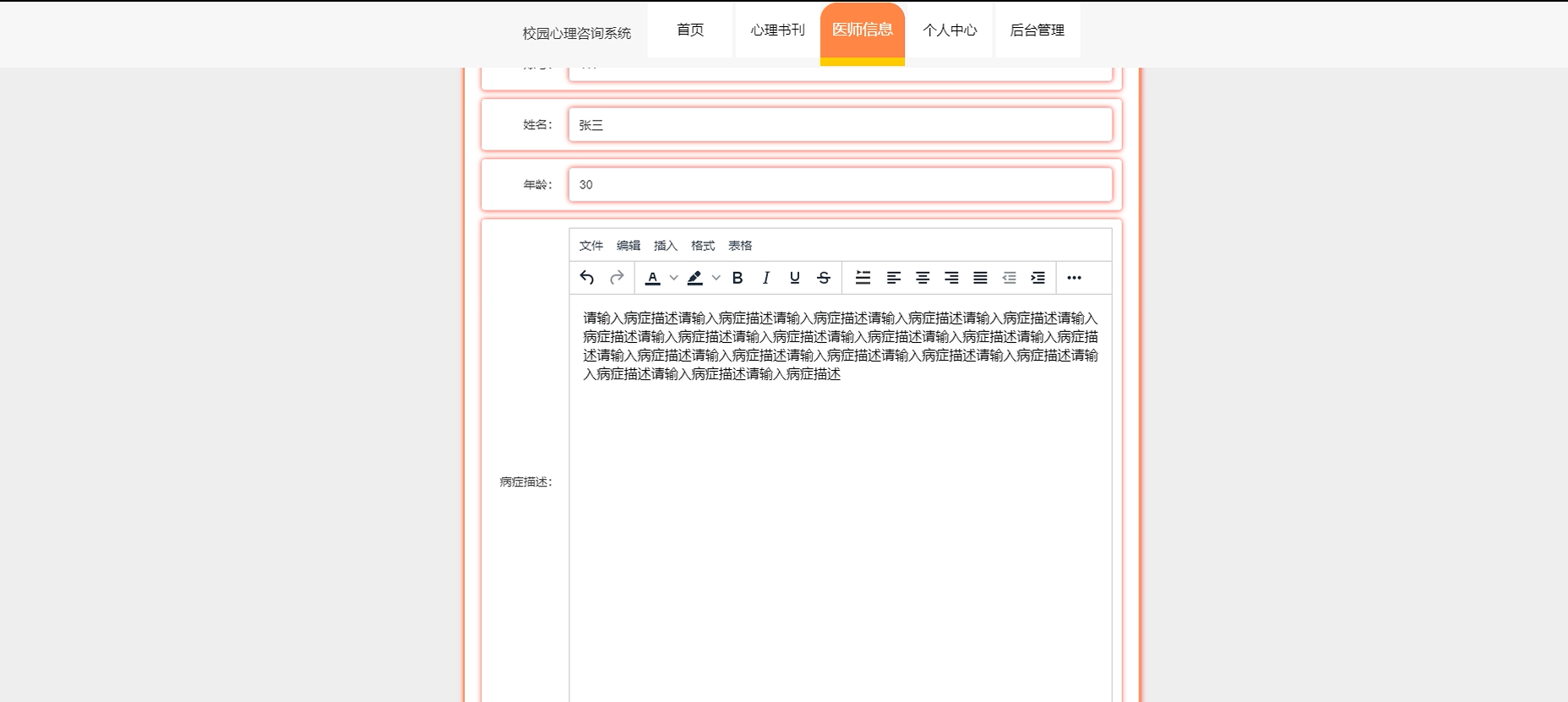Apply background highlight color icon
Screen dimensions: 1568x702
(694, 277)
